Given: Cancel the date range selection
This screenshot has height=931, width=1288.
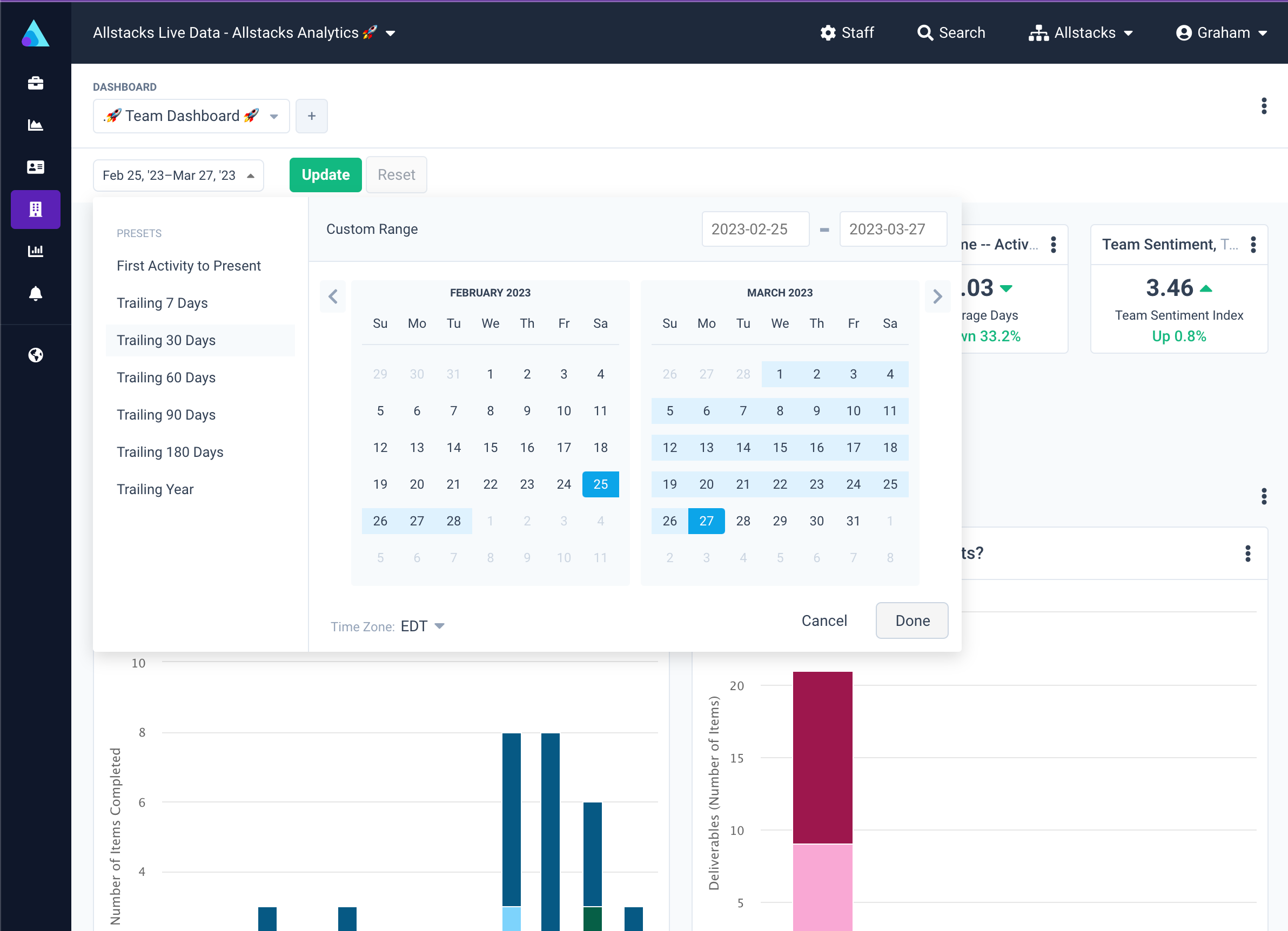Looking at the screenshot, I should (824, 620).
